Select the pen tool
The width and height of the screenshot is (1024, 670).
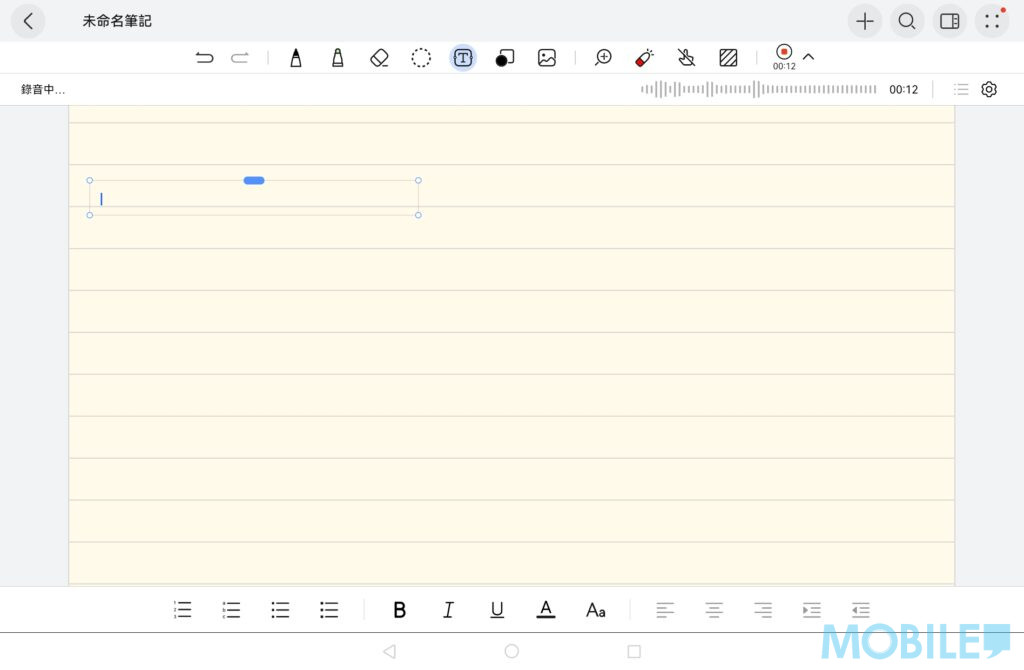pos(296,58)
